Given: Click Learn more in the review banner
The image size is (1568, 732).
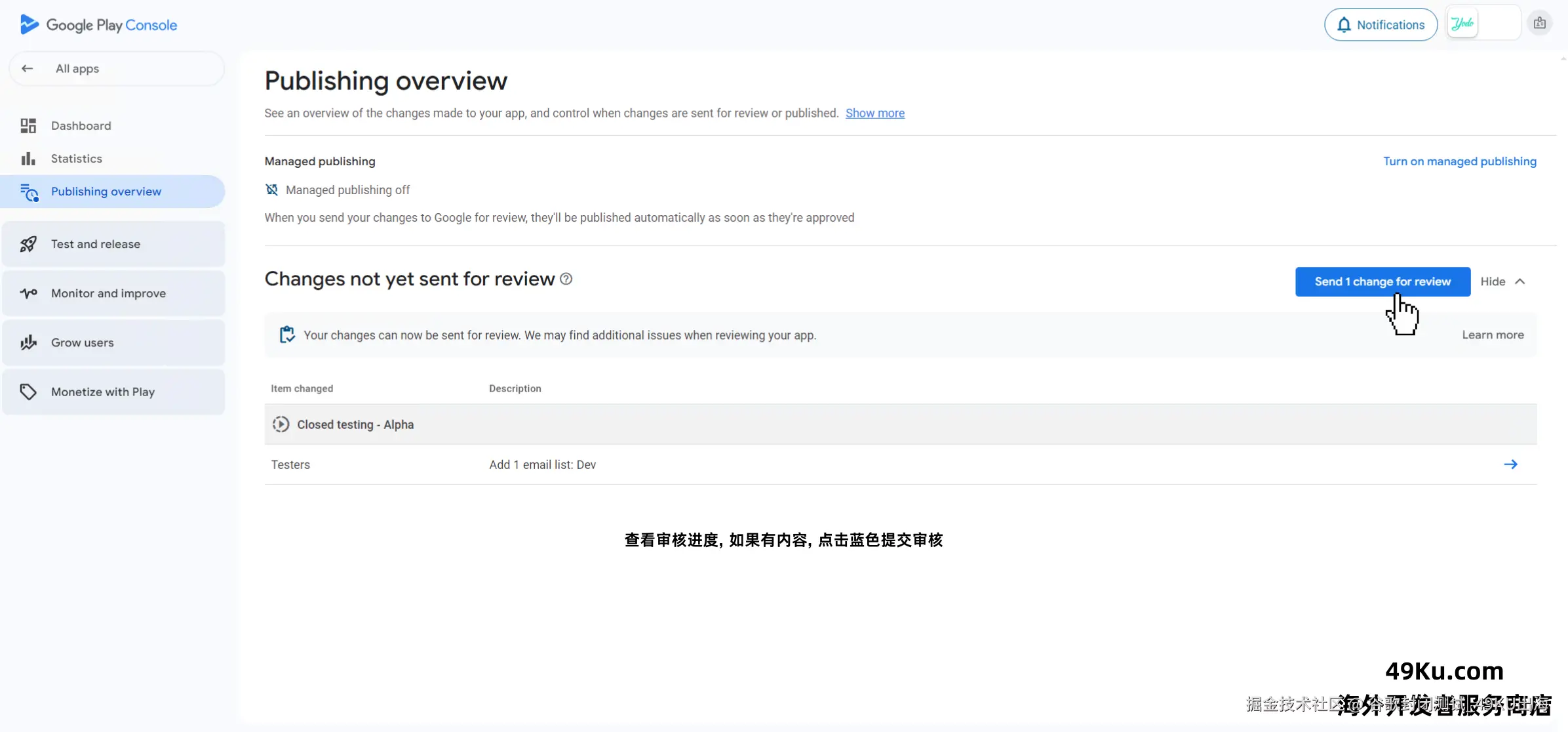Looking at the screenshot, I should (x=1493, y=335).
